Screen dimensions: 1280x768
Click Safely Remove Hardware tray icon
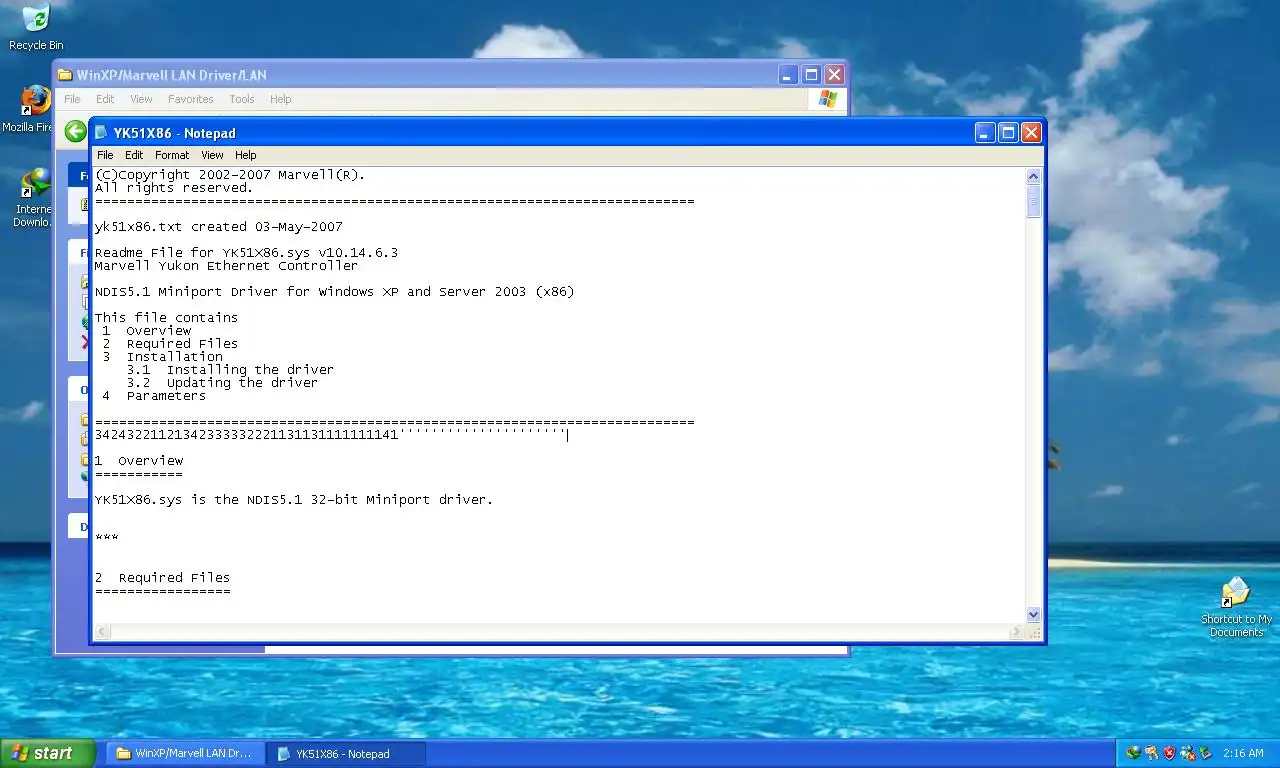click(1206, 753)
